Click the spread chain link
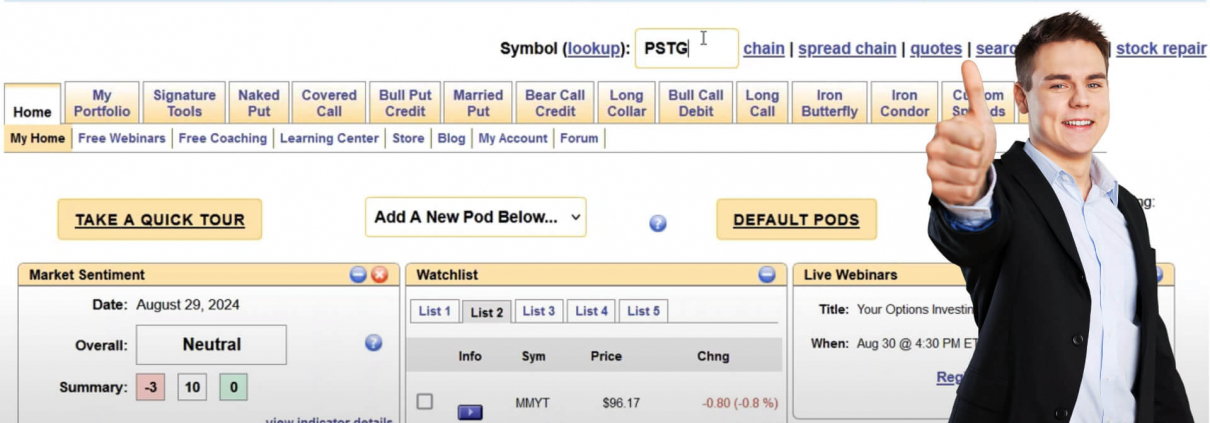 (x=846, y=48)
